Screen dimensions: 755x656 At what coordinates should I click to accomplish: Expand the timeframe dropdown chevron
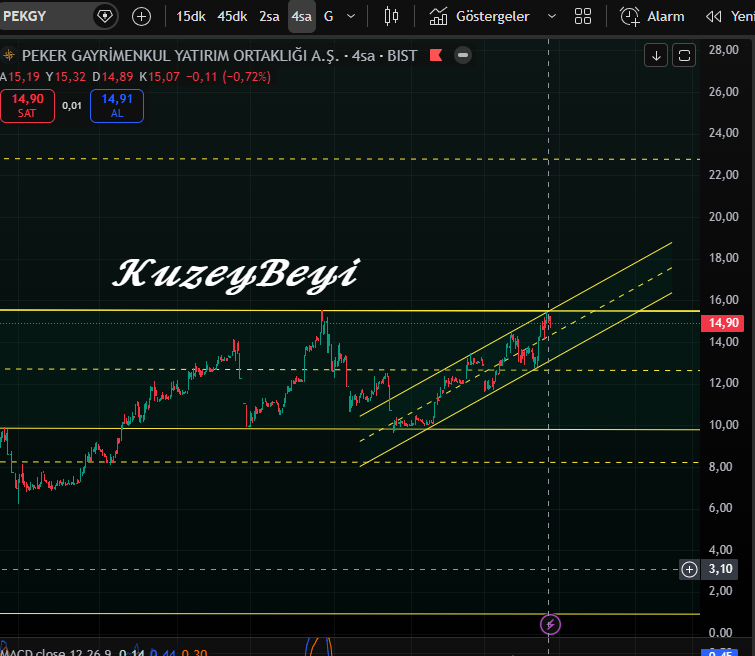click(x=351, y=16)
